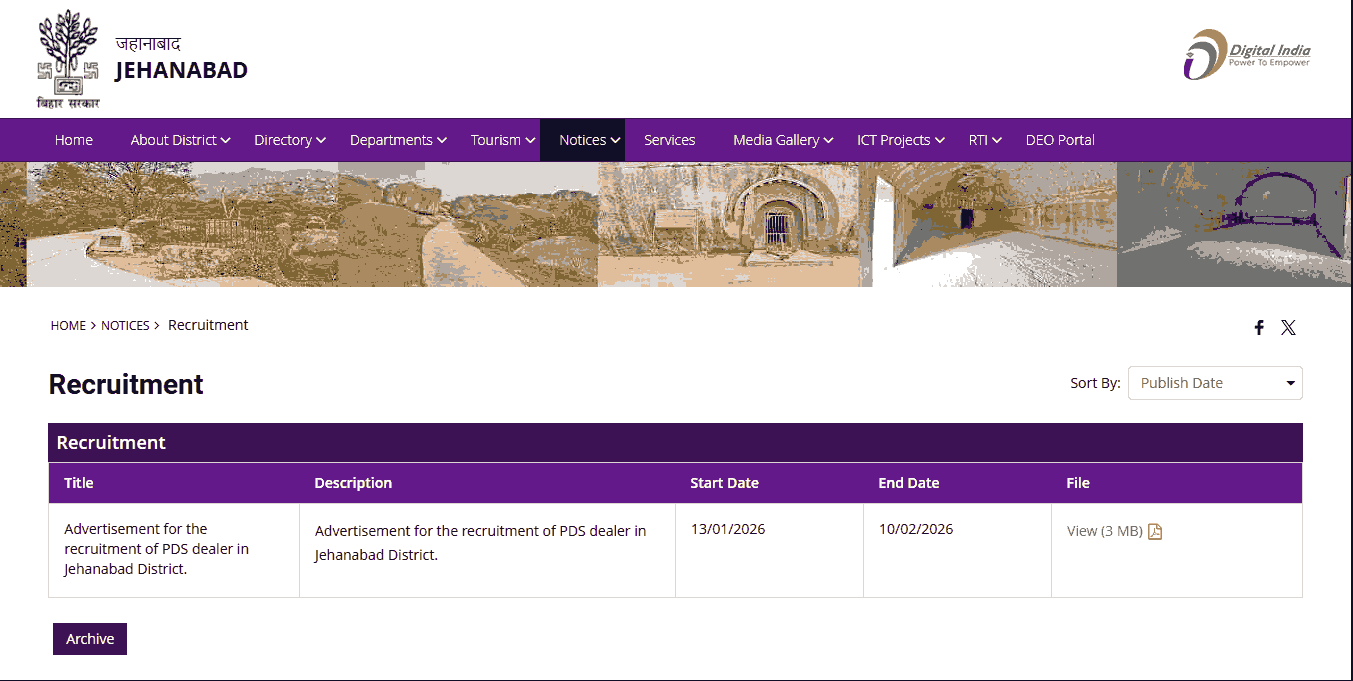Click the RTI dropdown chevron icon
The height and width of the screenshot is (681, 1353).
pyautogui.click(x=996, y=140)
